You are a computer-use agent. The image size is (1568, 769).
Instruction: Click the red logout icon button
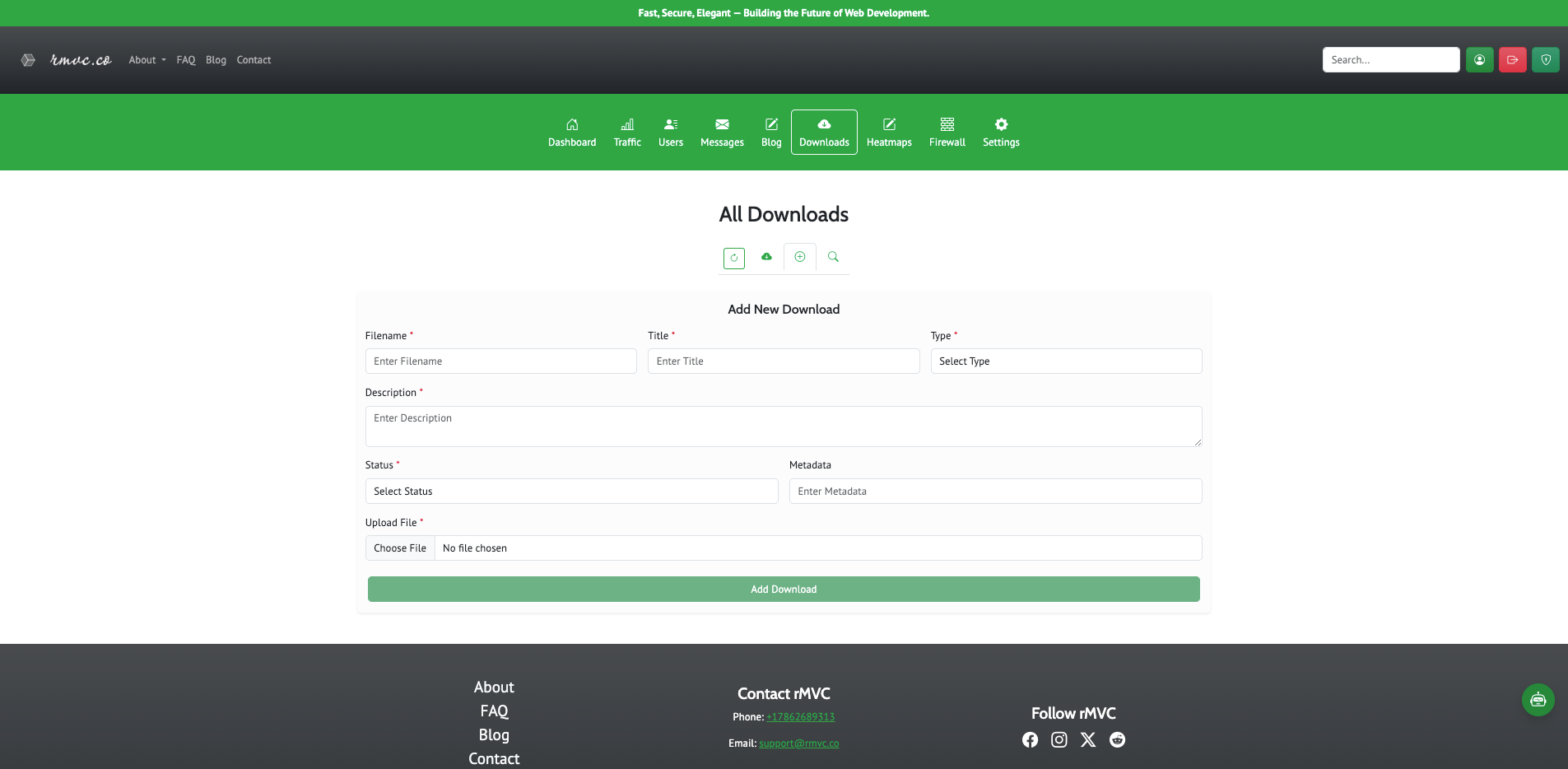[1512, 60]
